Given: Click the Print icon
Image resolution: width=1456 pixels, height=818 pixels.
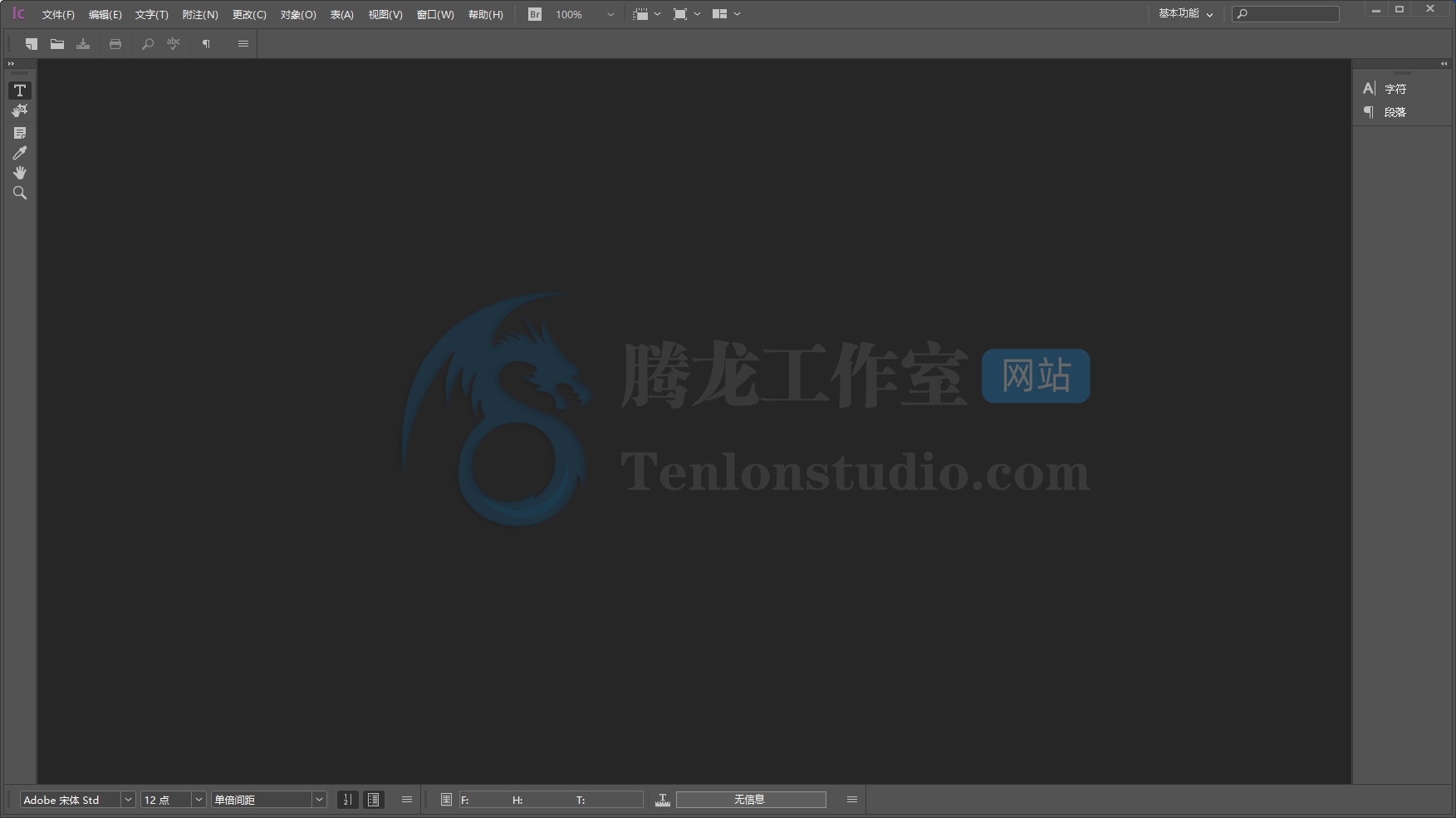Looking at the screenshot, I should 115,44.
